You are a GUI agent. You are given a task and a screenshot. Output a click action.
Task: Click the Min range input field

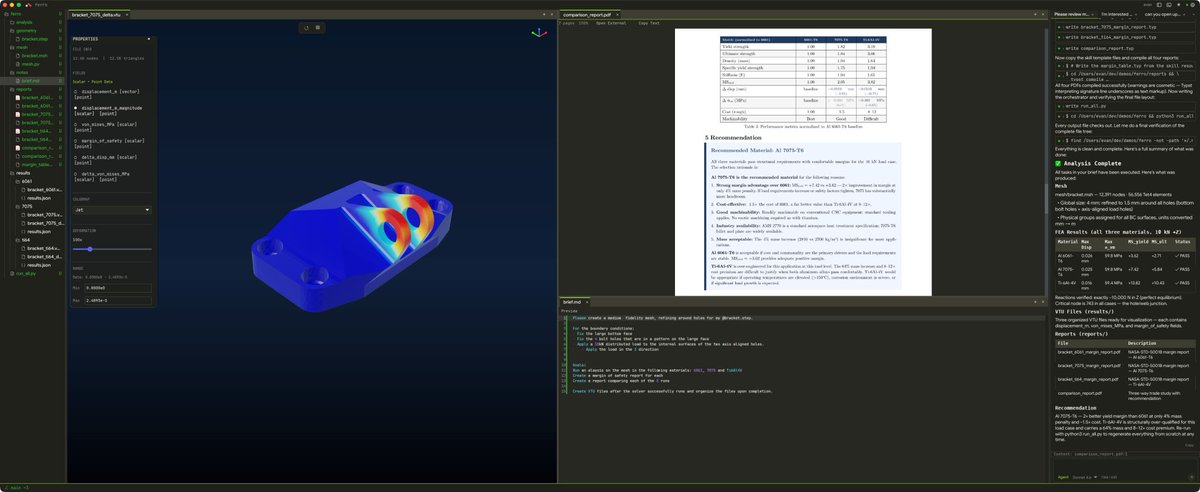[118, 290]
